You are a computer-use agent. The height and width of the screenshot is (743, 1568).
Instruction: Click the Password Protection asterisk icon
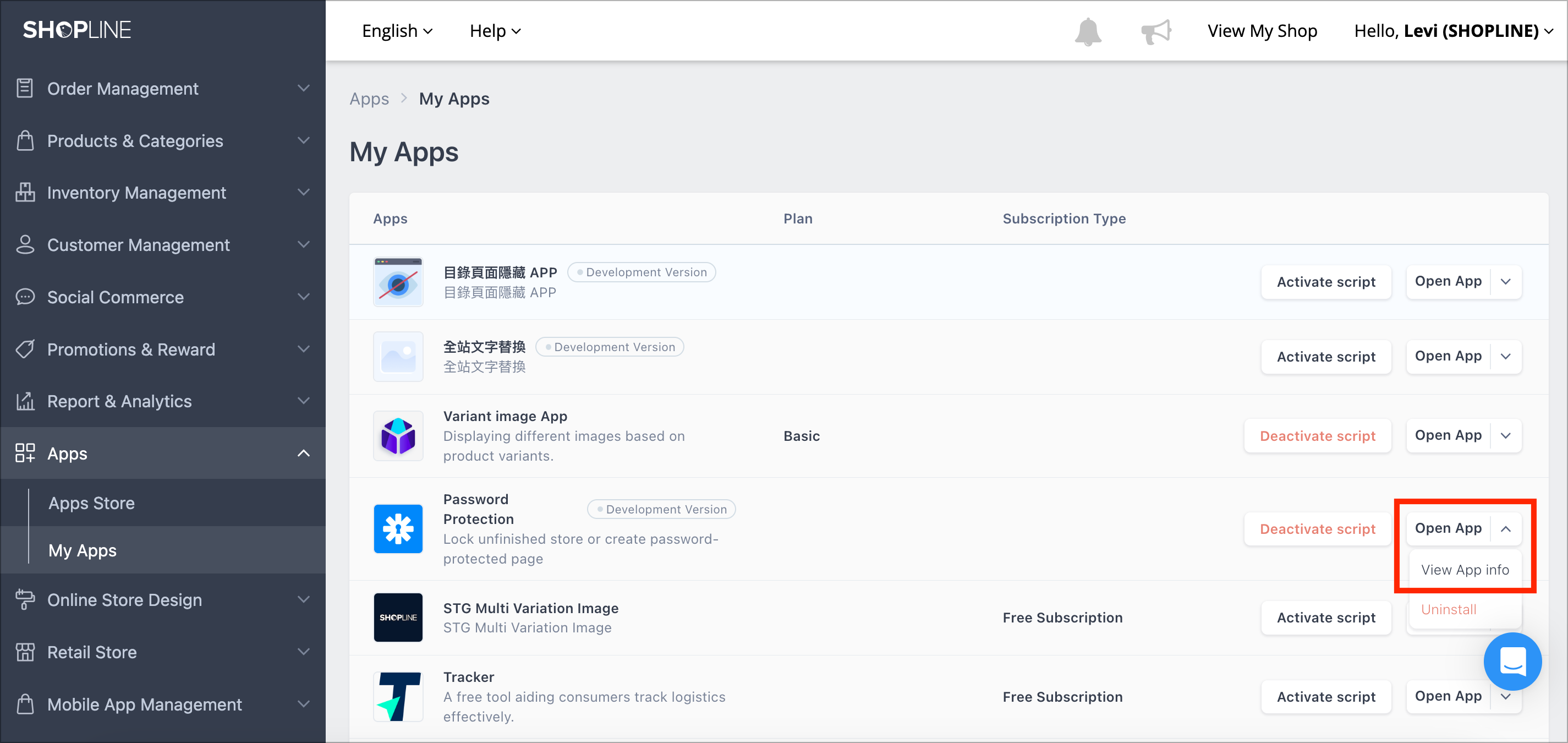(x=398, y=528)
